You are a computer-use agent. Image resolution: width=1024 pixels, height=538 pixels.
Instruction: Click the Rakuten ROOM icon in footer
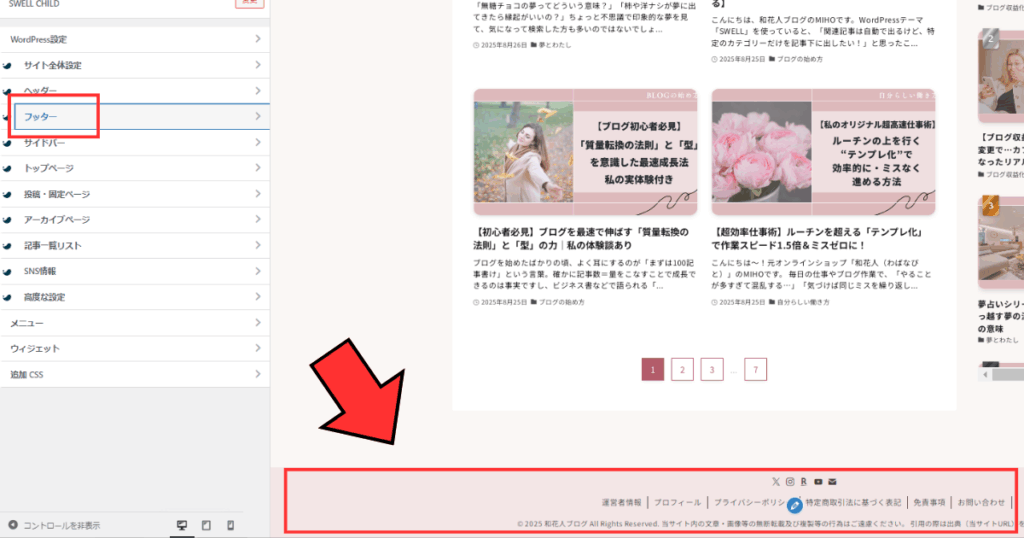803,482
